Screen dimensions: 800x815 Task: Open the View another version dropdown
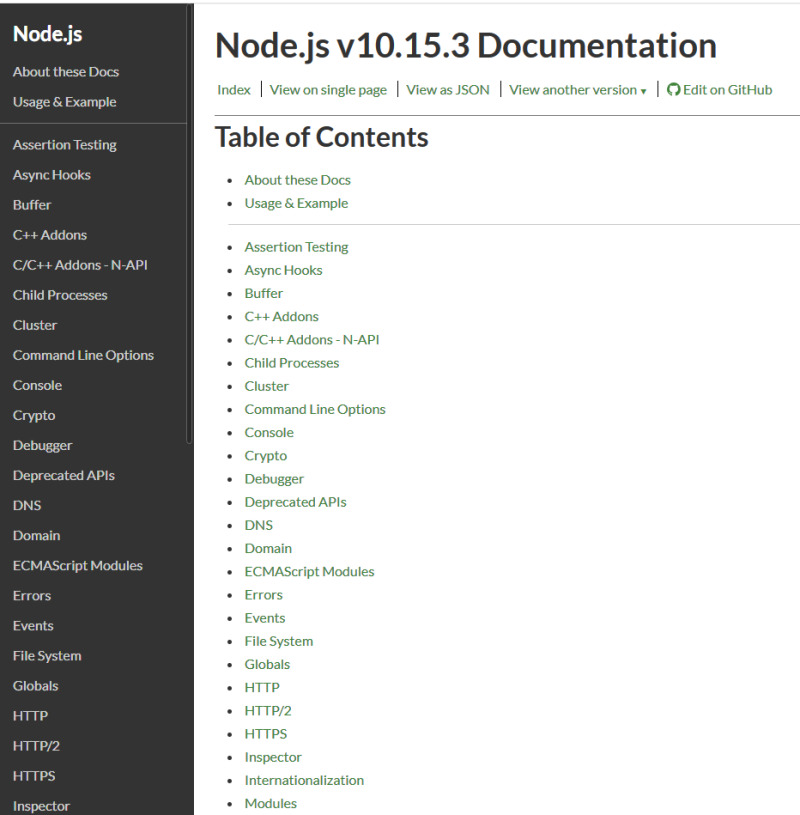578,90
